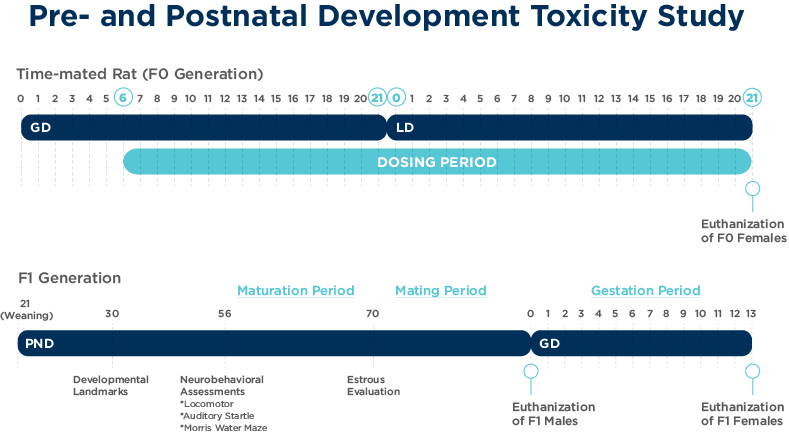The width and height of the screenshot is (789, 445).
Task: Click the 'Time-mated Rat (F0 Generation)' heading
Action: tap(140, 74)
